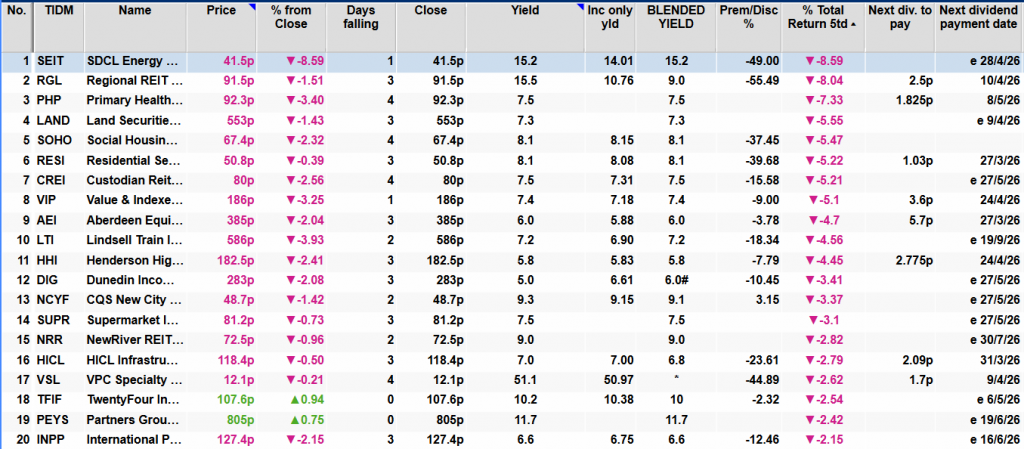
Task: Click the LAND ticker symbol
Action: 54,119
